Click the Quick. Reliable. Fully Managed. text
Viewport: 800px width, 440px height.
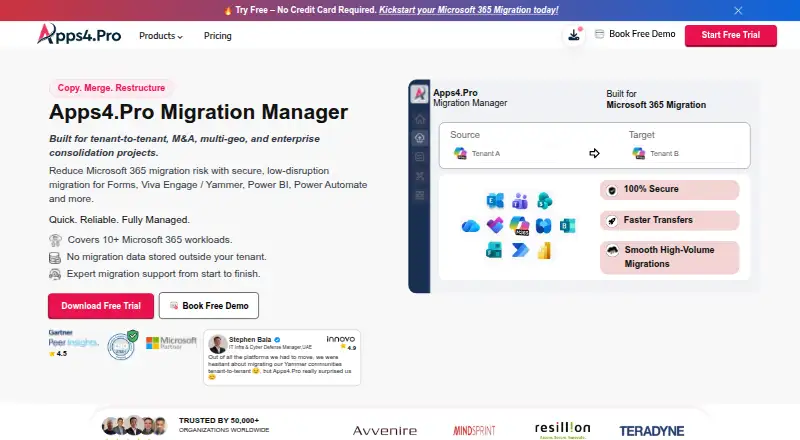point(119,219)
